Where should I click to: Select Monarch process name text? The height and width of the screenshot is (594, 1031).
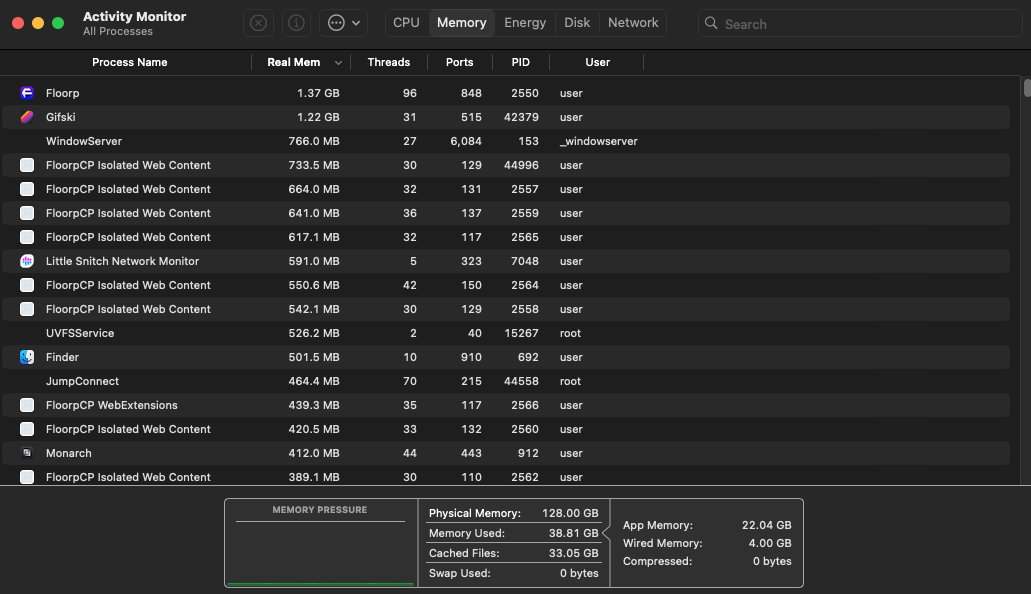pos(68,453)
